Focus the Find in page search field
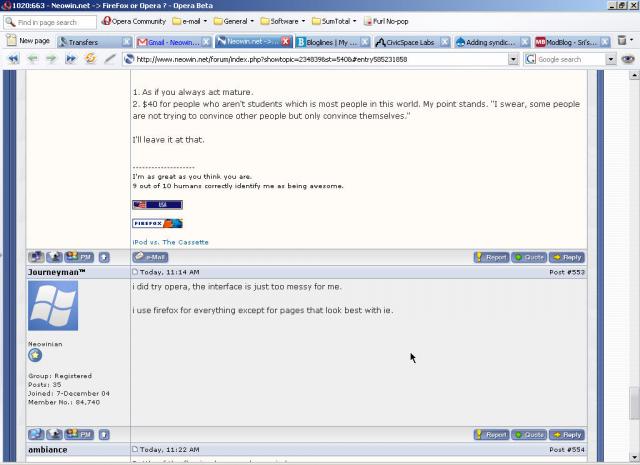 click(50, 22)
